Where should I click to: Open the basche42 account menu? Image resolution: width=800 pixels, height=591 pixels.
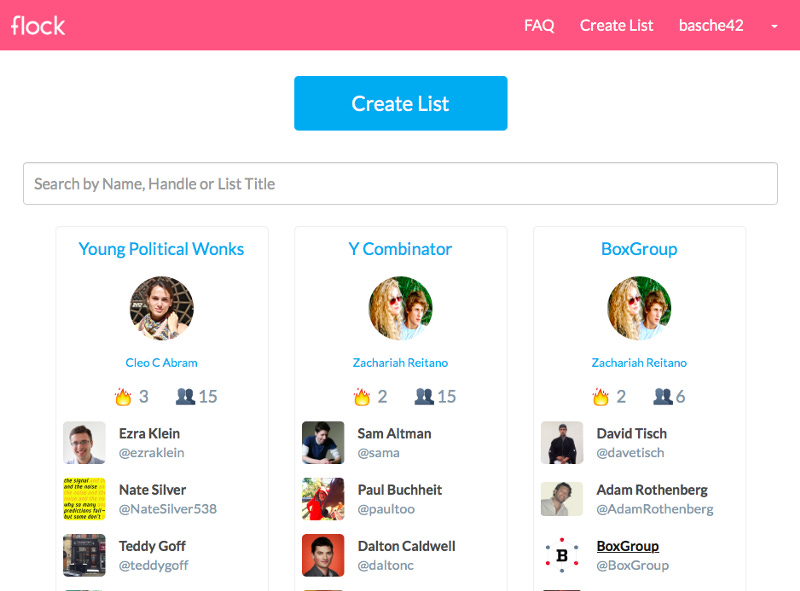(x=711, y=26)
